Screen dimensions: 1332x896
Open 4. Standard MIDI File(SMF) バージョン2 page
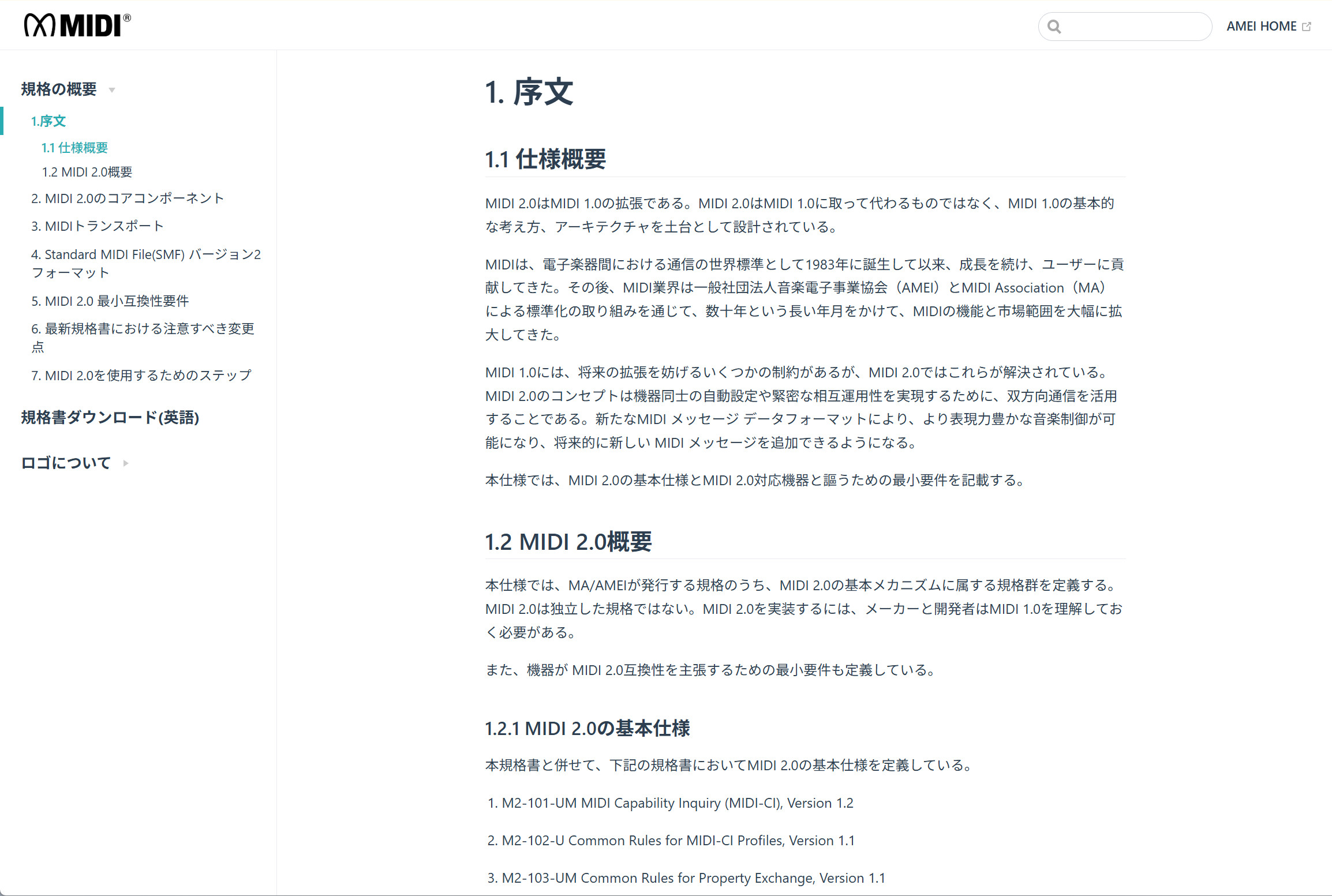pos(146,263)
